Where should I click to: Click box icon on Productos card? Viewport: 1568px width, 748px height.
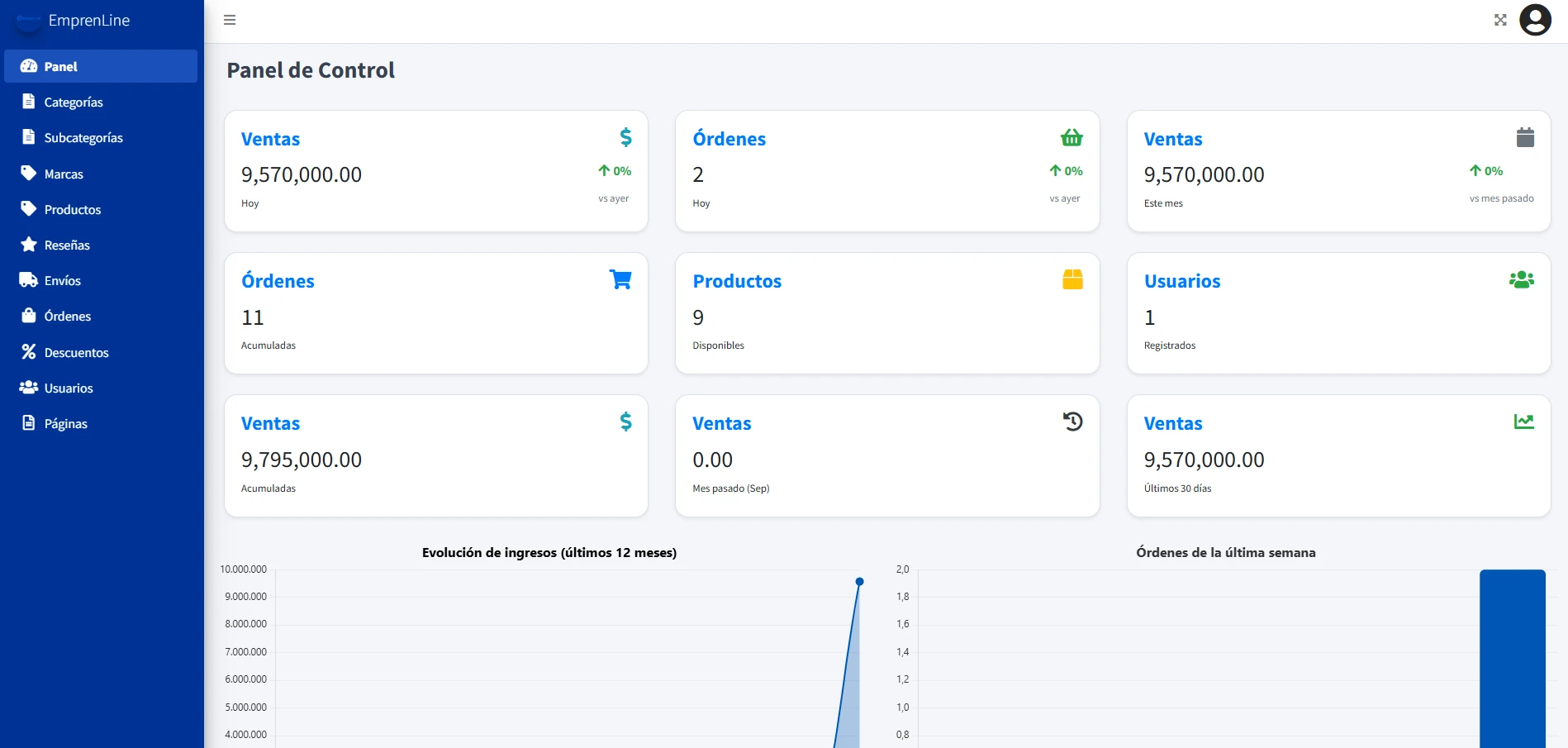(x=1072, y=279)
